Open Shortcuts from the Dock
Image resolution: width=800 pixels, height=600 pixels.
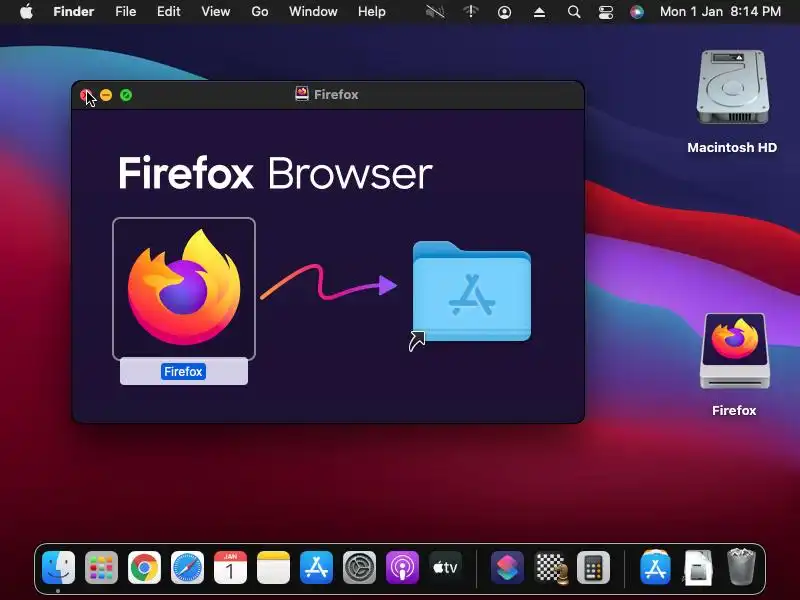[507, 567]
